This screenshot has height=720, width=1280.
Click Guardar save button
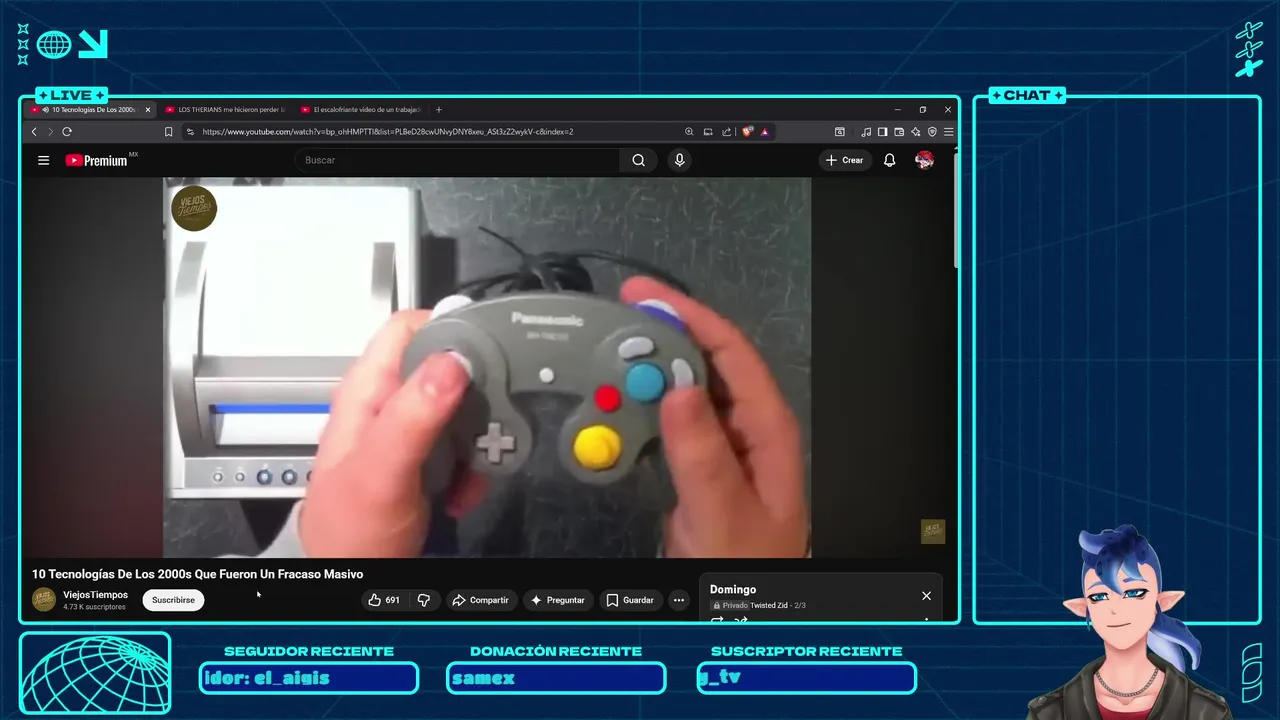tap(630, 600)
